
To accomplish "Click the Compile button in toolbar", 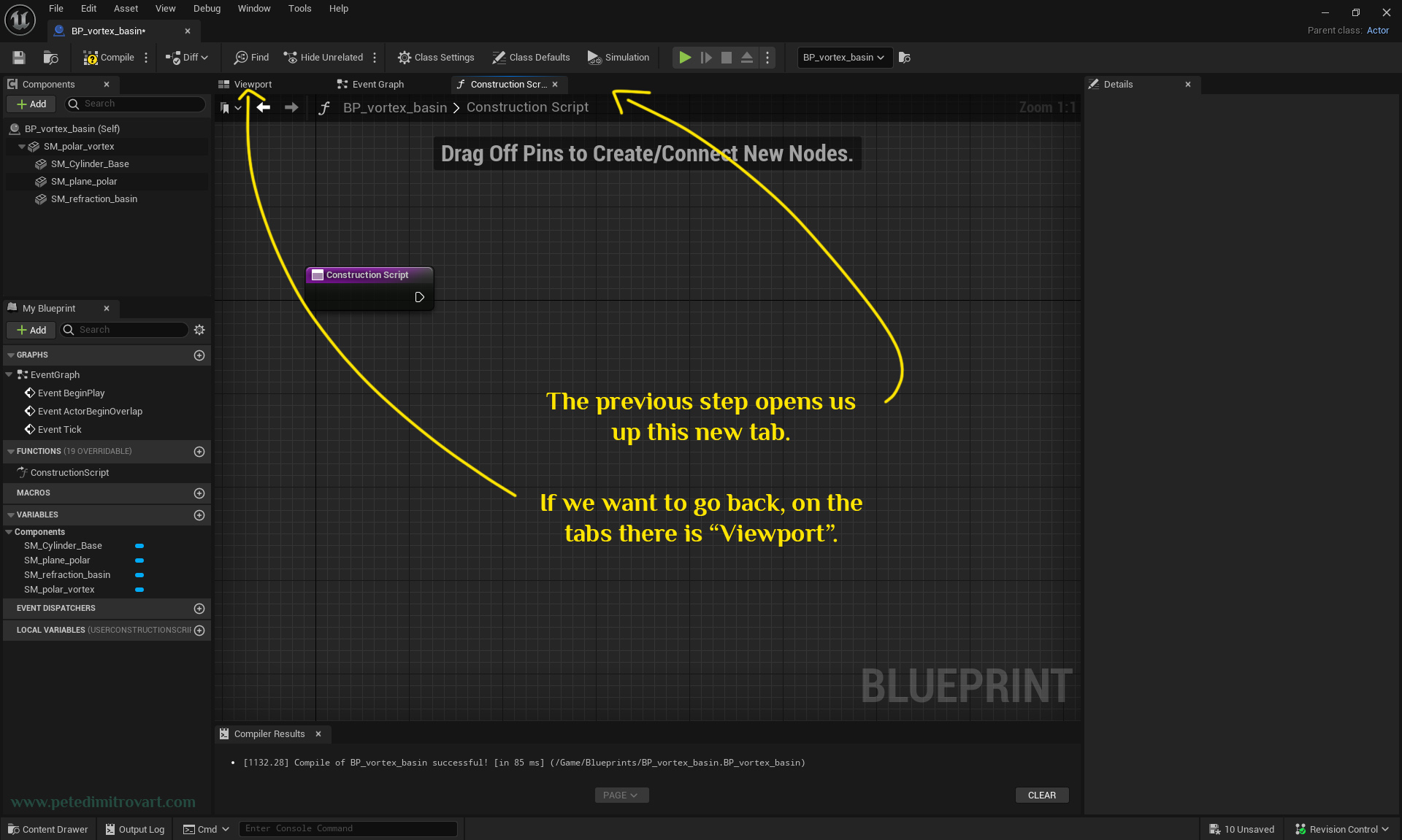I will coord(109,57).
